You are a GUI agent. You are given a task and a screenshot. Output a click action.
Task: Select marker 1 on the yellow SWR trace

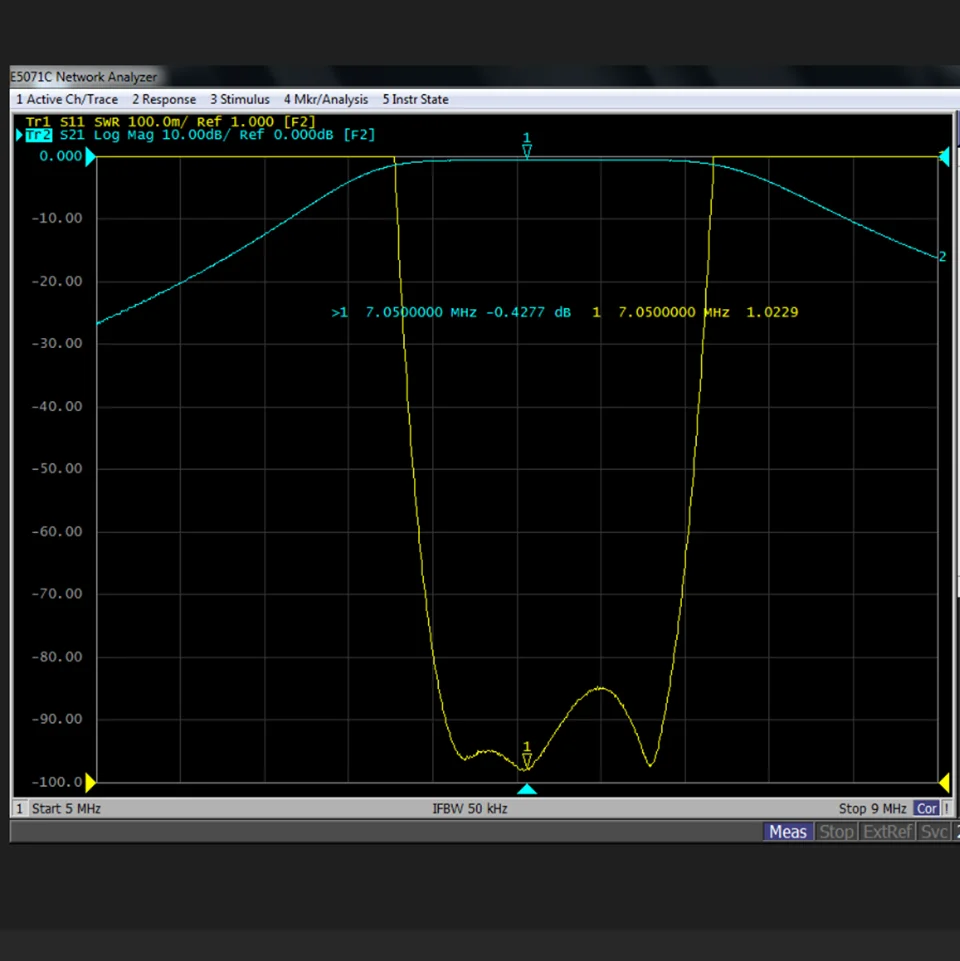tap(527, 755)
